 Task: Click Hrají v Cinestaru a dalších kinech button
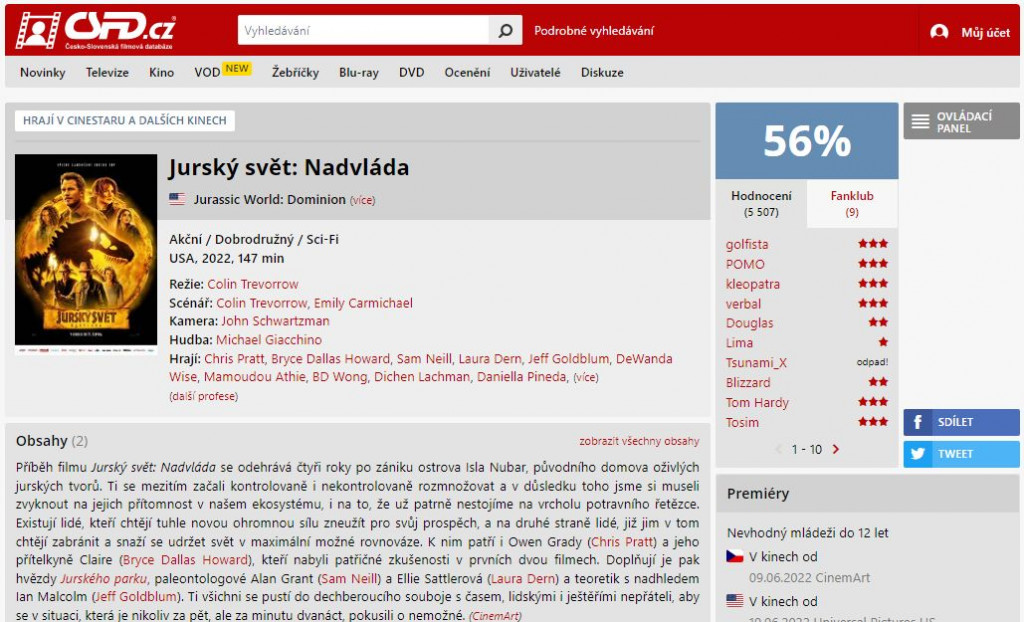[x=125, y=120]
